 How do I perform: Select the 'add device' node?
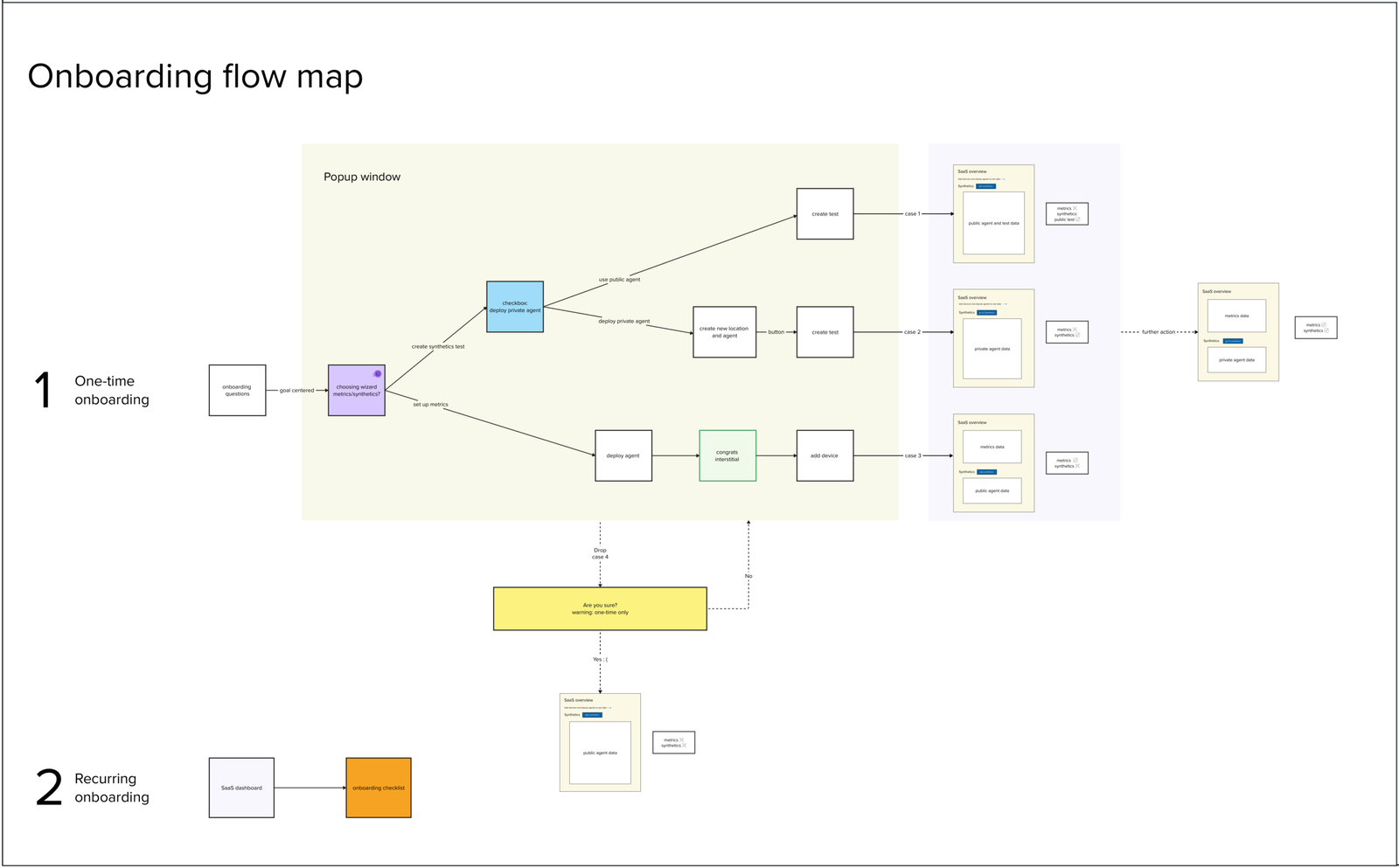tap(825, 455)
